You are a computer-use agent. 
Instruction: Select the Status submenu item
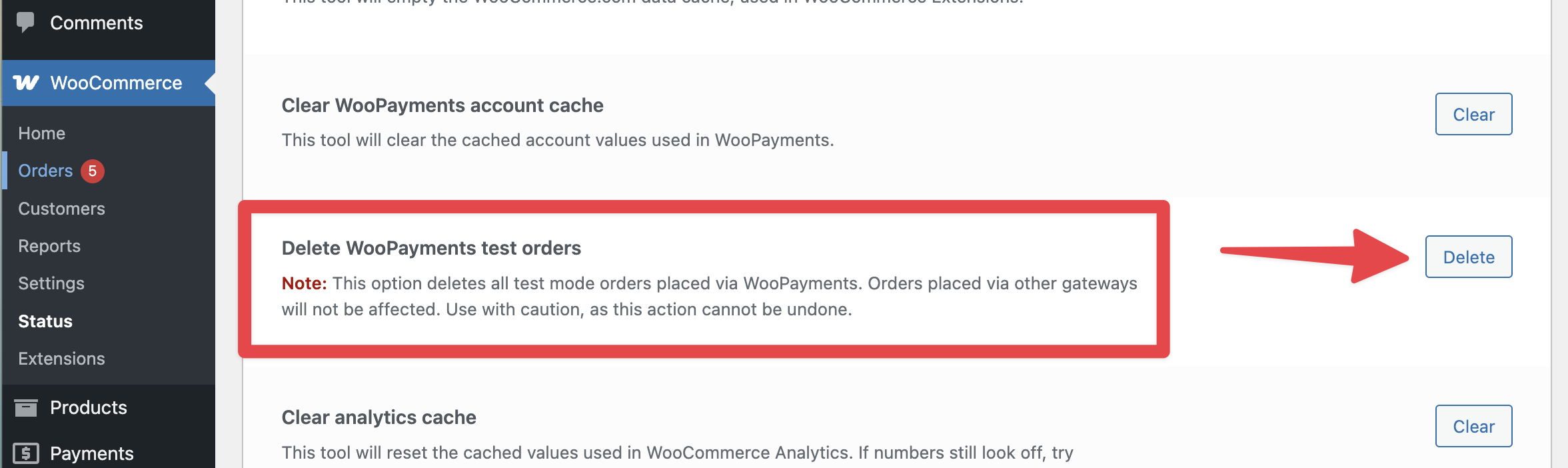tap(45, 321)
